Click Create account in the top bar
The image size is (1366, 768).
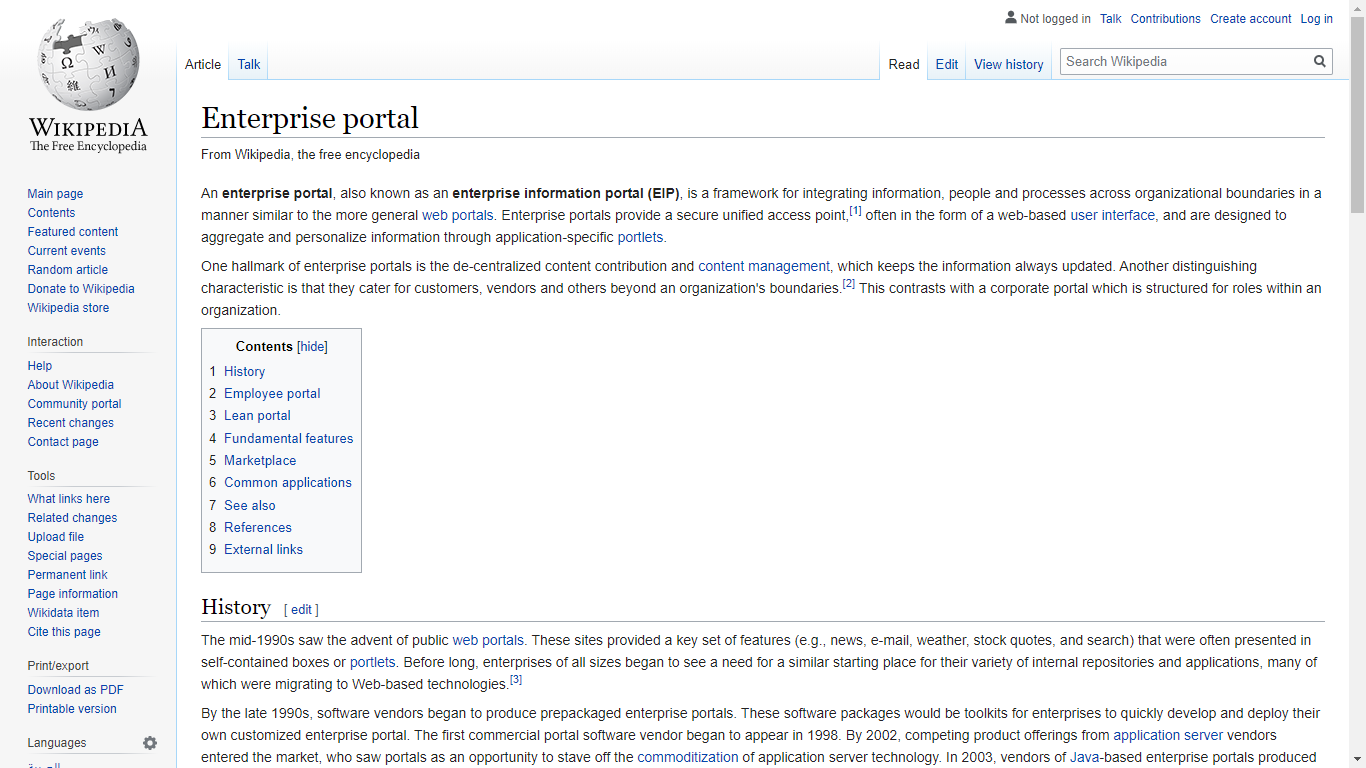tap(1250, 18)
